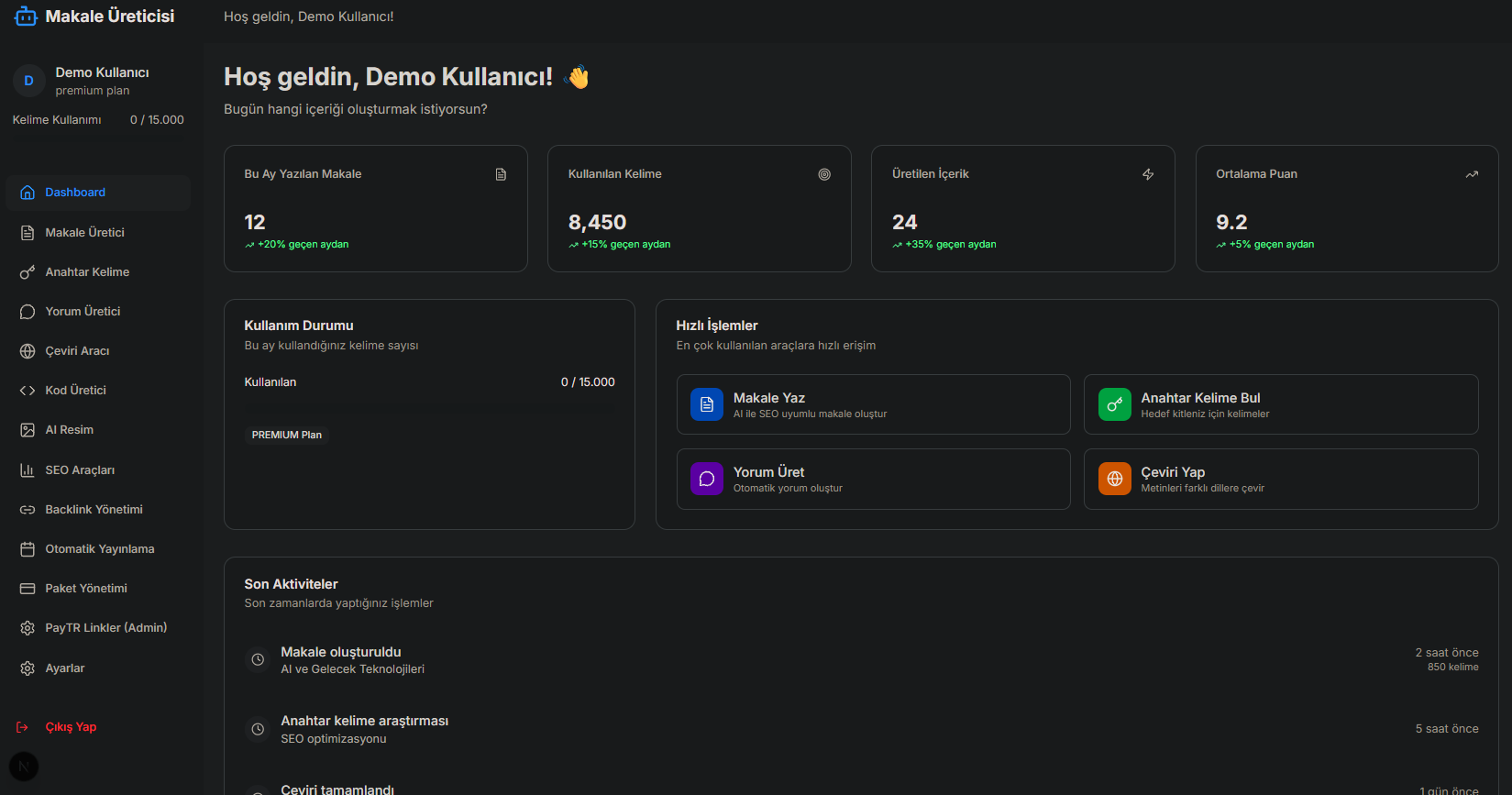Click the lightning icon in Üretilen İçerik card
Screen dimensions: 1512x795
coord(1148,174)
